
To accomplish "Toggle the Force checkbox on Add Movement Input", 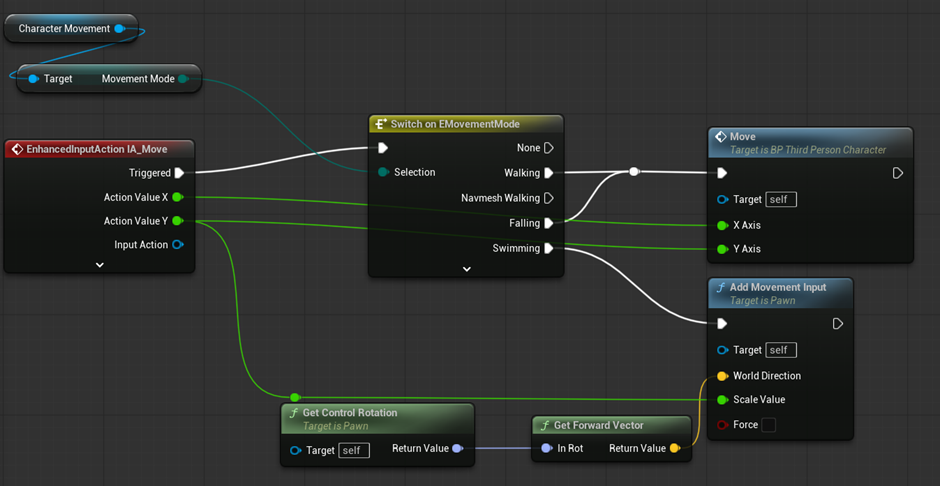I will pos(768,425).
